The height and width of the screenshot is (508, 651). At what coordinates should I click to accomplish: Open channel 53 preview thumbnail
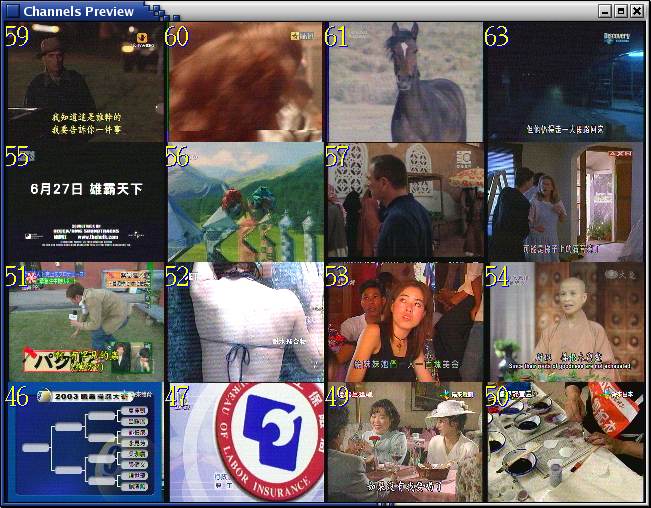pyautogui.click(x=404, y=322)
